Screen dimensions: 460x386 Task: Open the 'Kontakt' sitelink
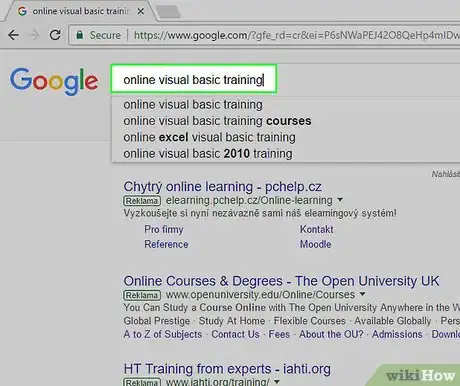point(316,229)
